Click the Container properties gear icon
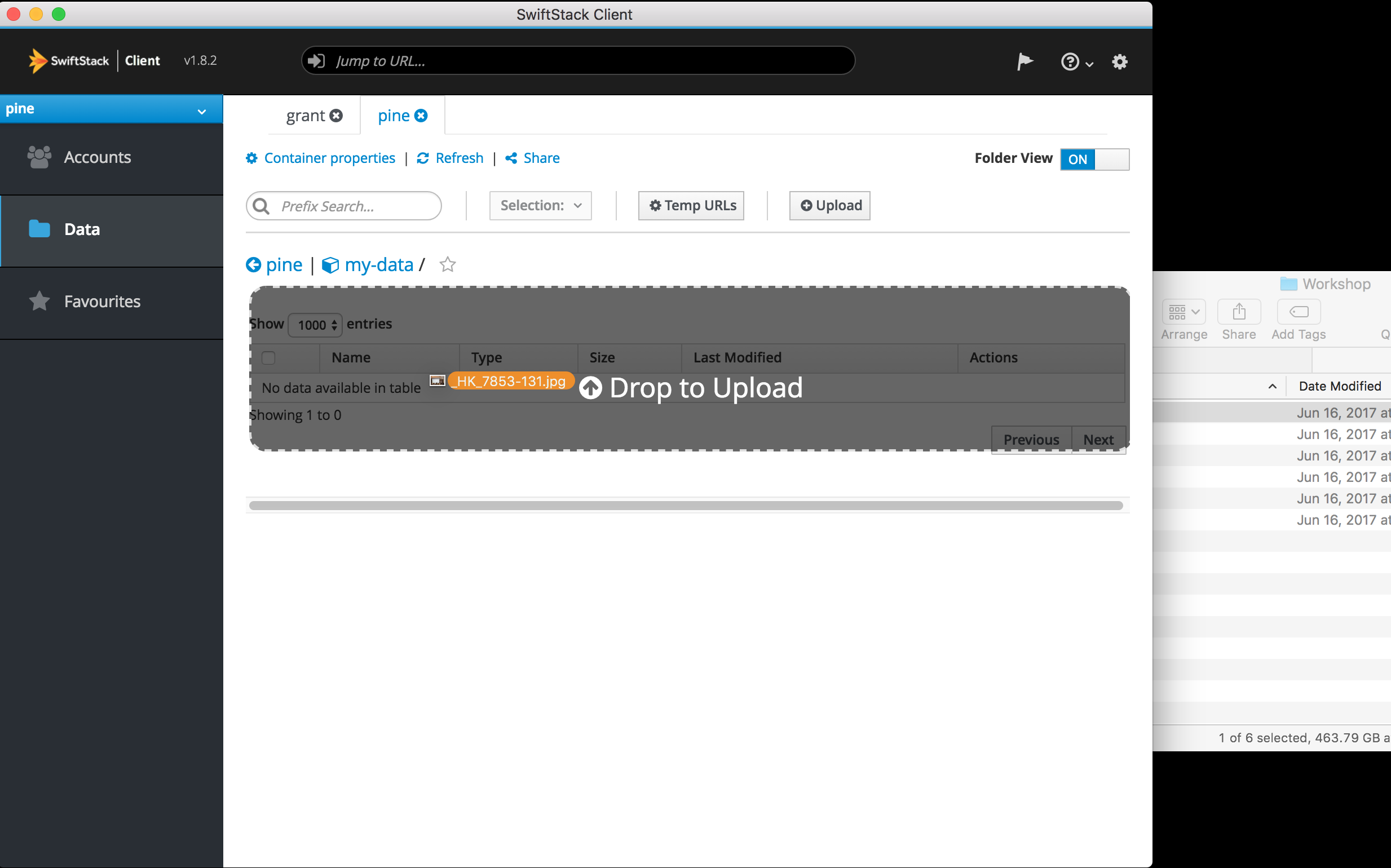 point(251,158)
